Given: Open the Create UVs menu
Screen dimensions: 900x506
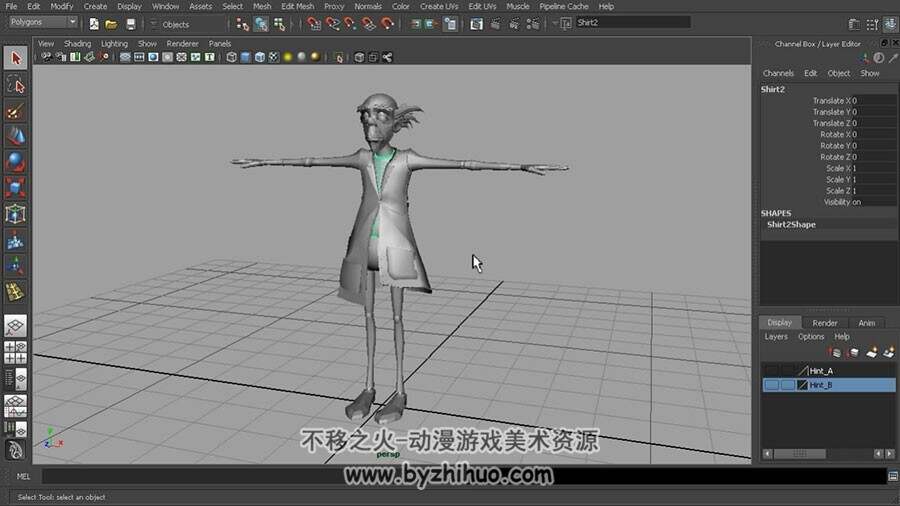Looking at the screenshot, I should pos(439,6).
